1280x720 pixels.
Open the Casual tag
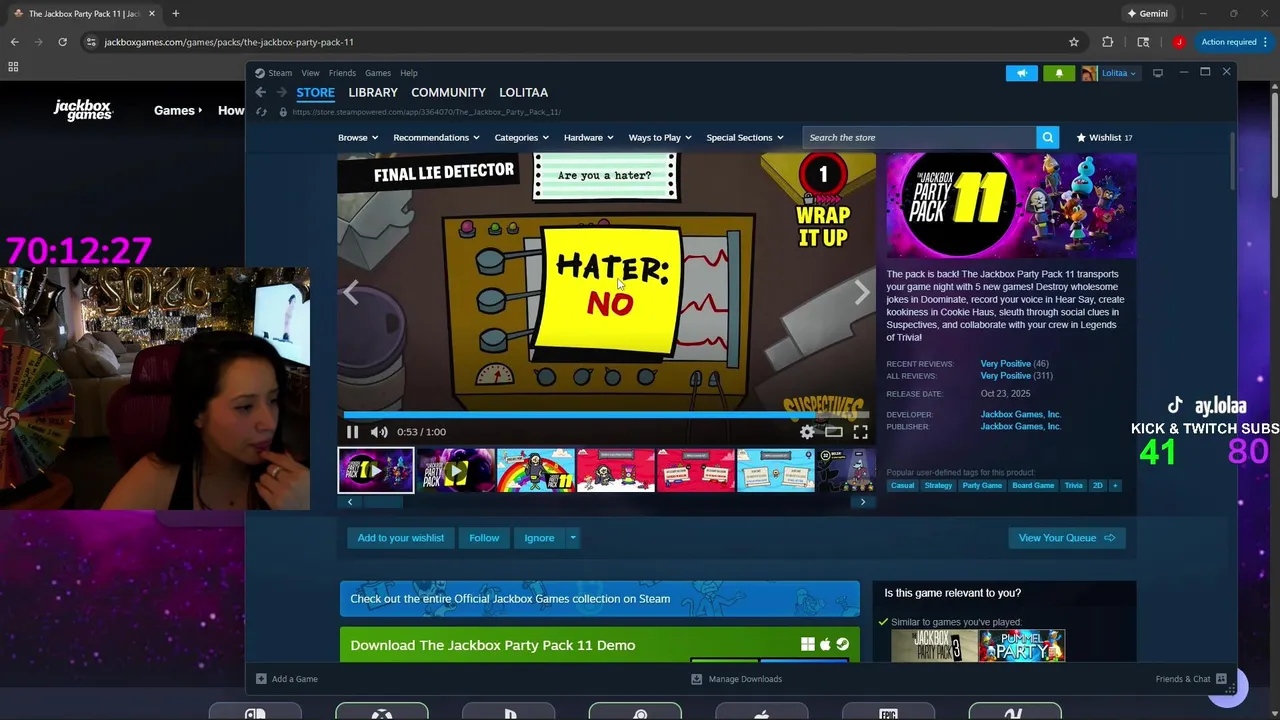click(902, 485)
